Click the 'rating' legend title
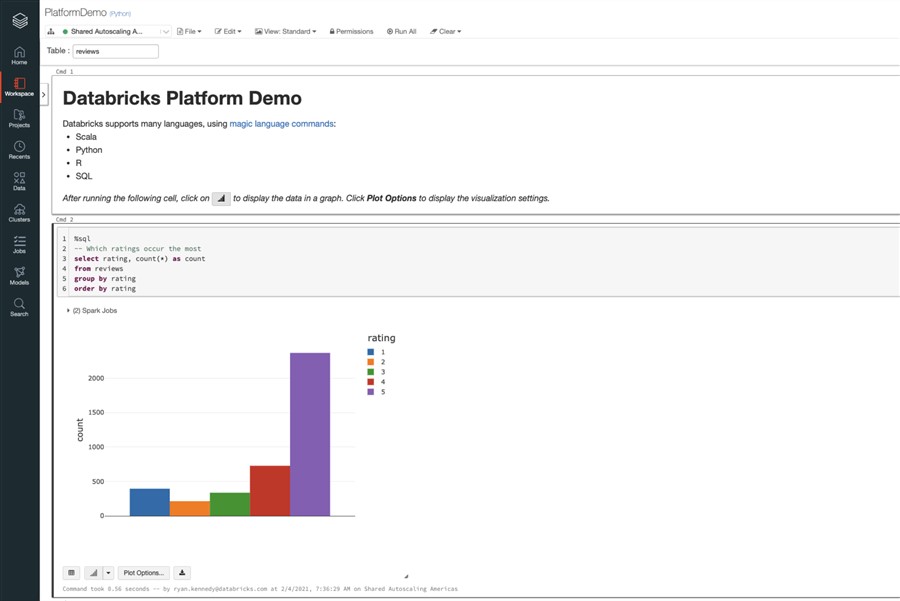Image resolution: width=900 pixels, height=601 pixels. click(x=382, y=338)
